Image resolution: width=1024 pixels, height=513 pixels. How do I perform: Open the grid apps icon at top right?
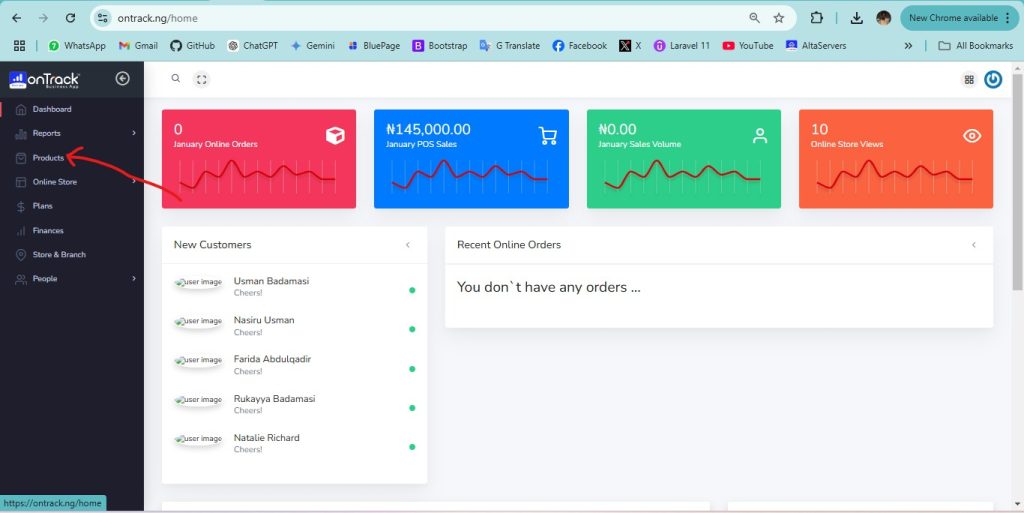tap(968, 80)
